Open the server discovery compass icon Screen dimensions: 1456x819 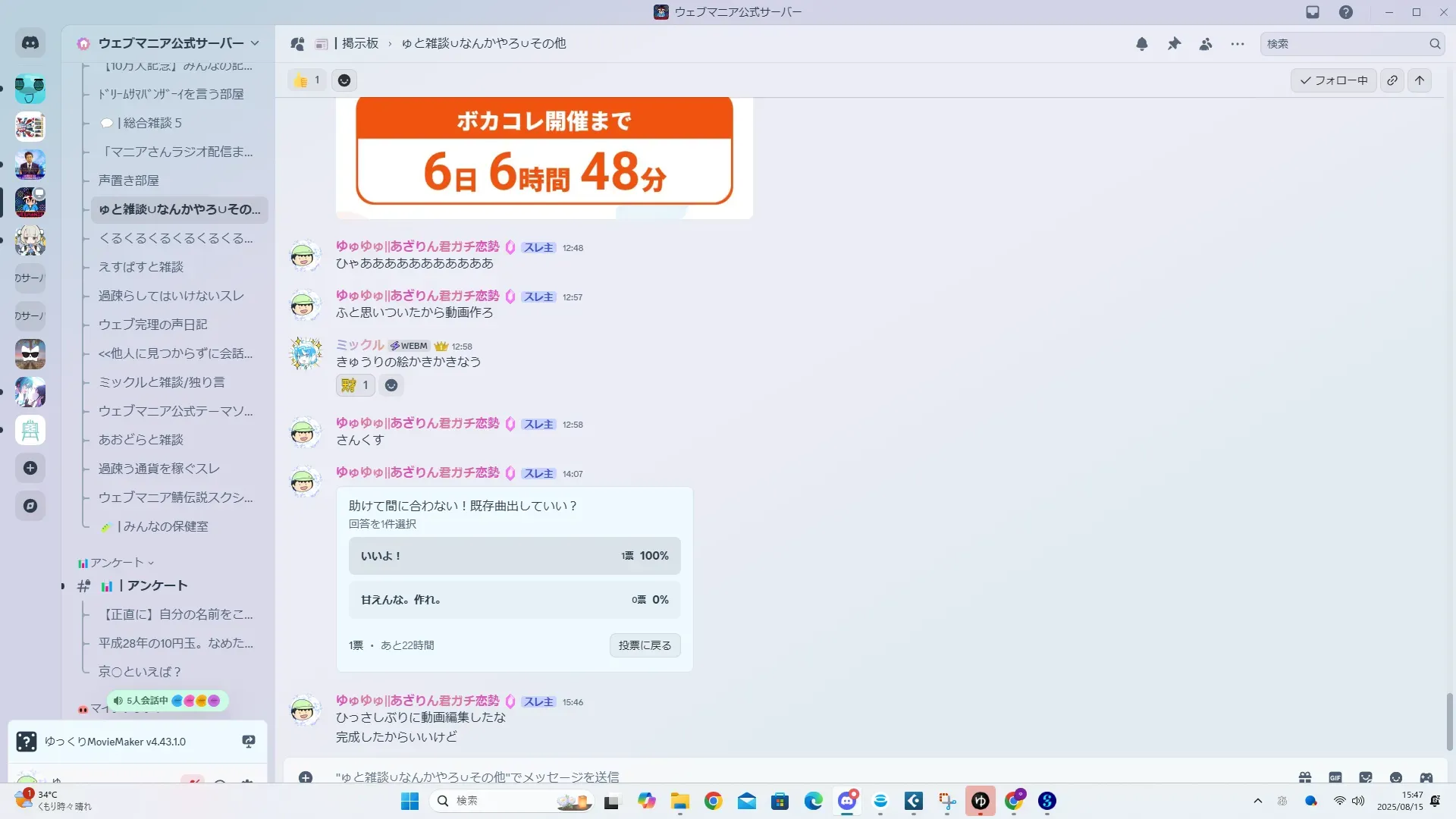point(30,506)
